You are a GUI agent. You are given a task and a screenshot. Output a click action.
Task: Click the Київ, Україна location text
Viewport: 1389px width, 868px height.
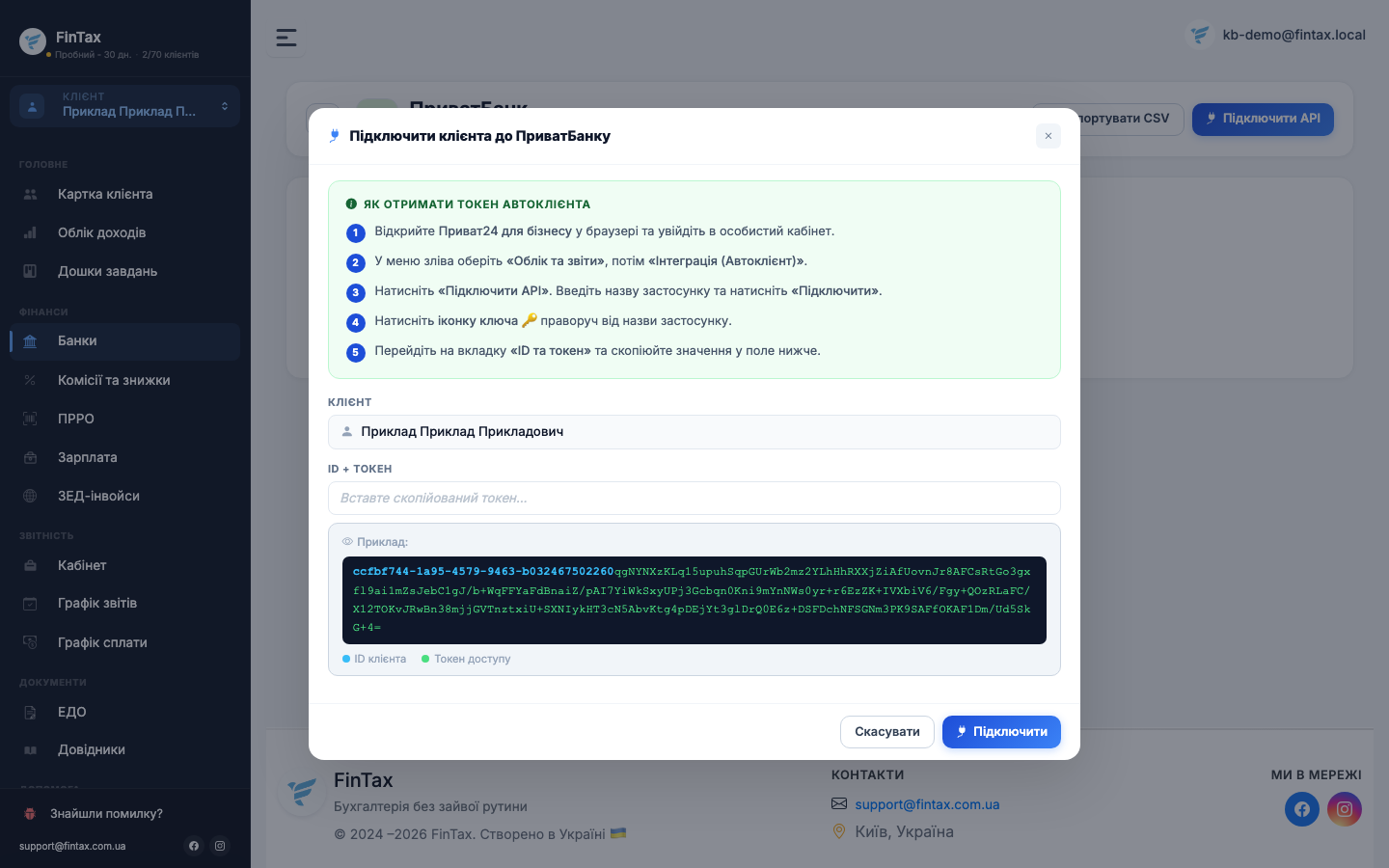904,831
